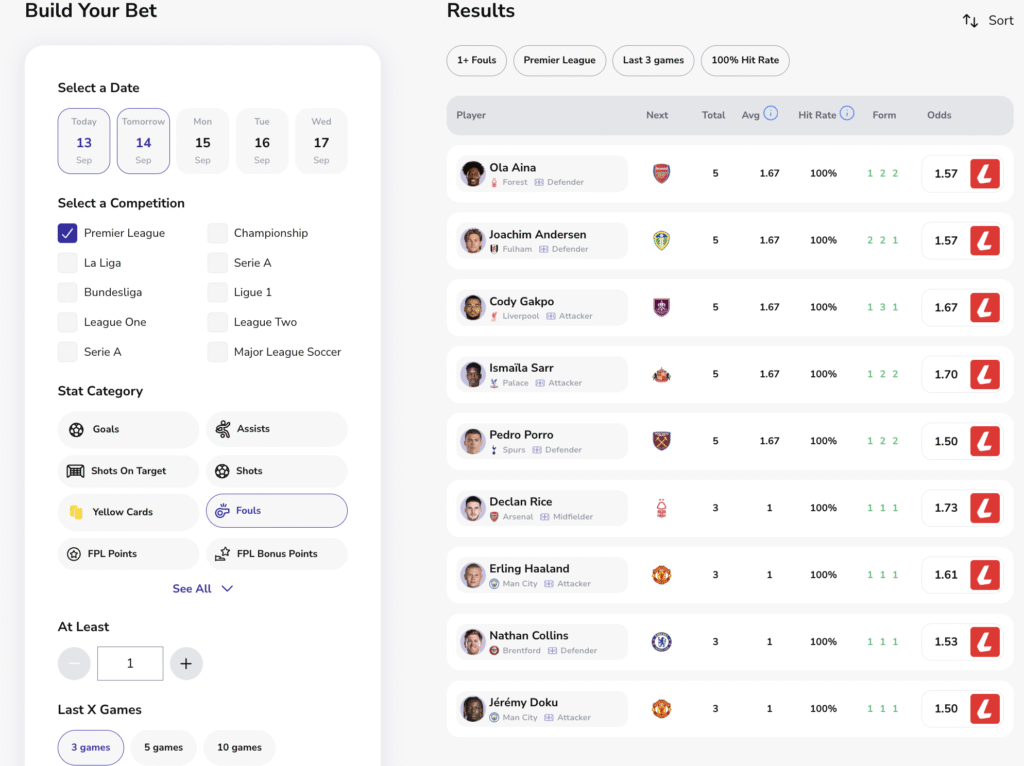
Task: Click the Hit Rate info icon
Action: coord(847,114)
